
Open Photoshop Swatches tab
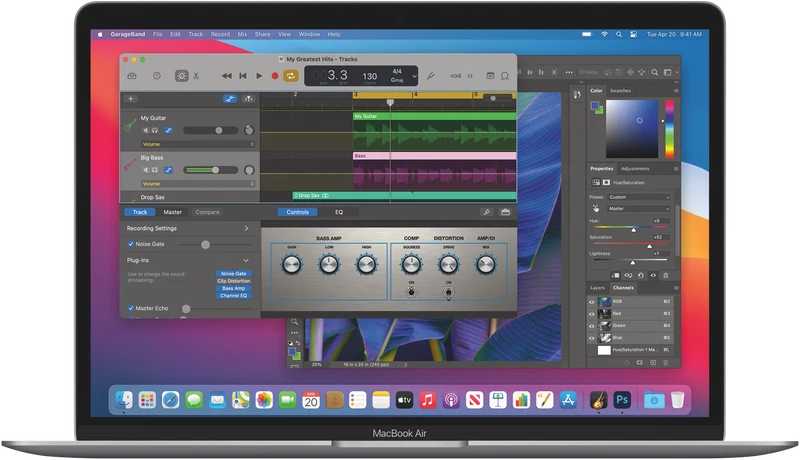tap(620, 91)
